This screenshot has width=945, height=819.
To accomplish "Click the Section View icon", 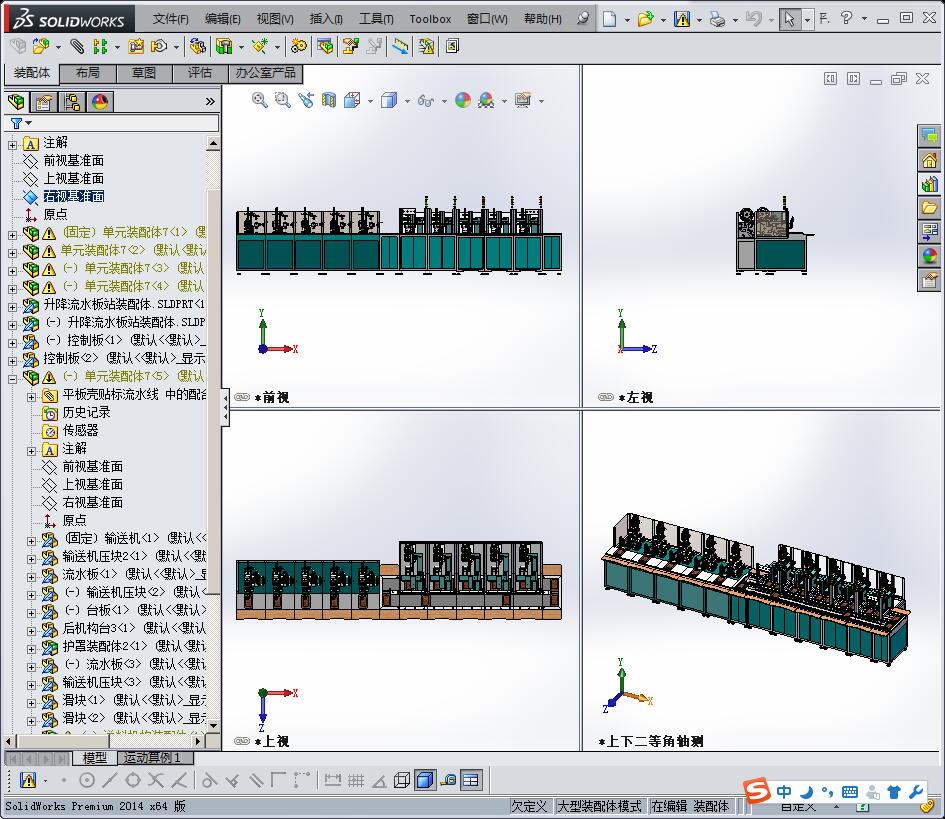I will click(x=327, y=100).
